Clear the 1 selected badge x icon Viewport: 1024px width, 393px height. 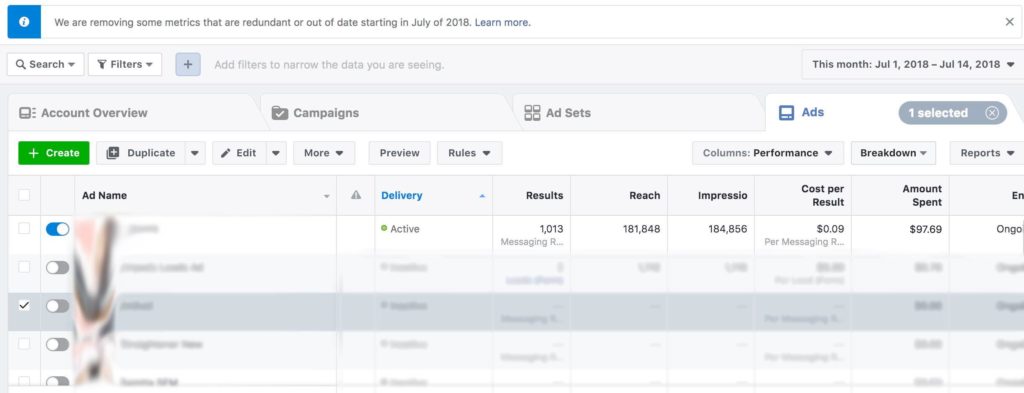pyautogui.click(x=992, y=113)
